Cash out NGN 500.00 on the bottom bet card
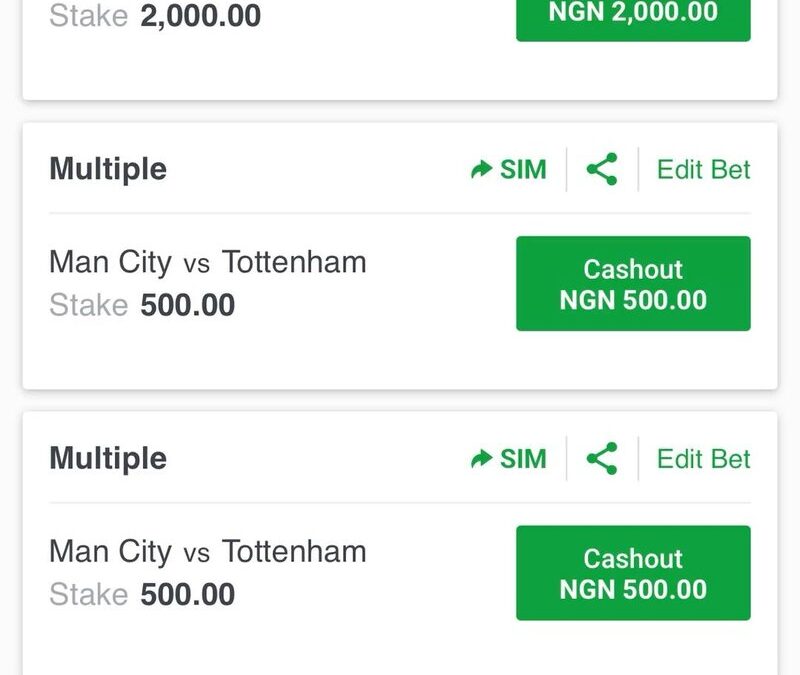This screenshot has height=675, width=800. tap(633, 572)
